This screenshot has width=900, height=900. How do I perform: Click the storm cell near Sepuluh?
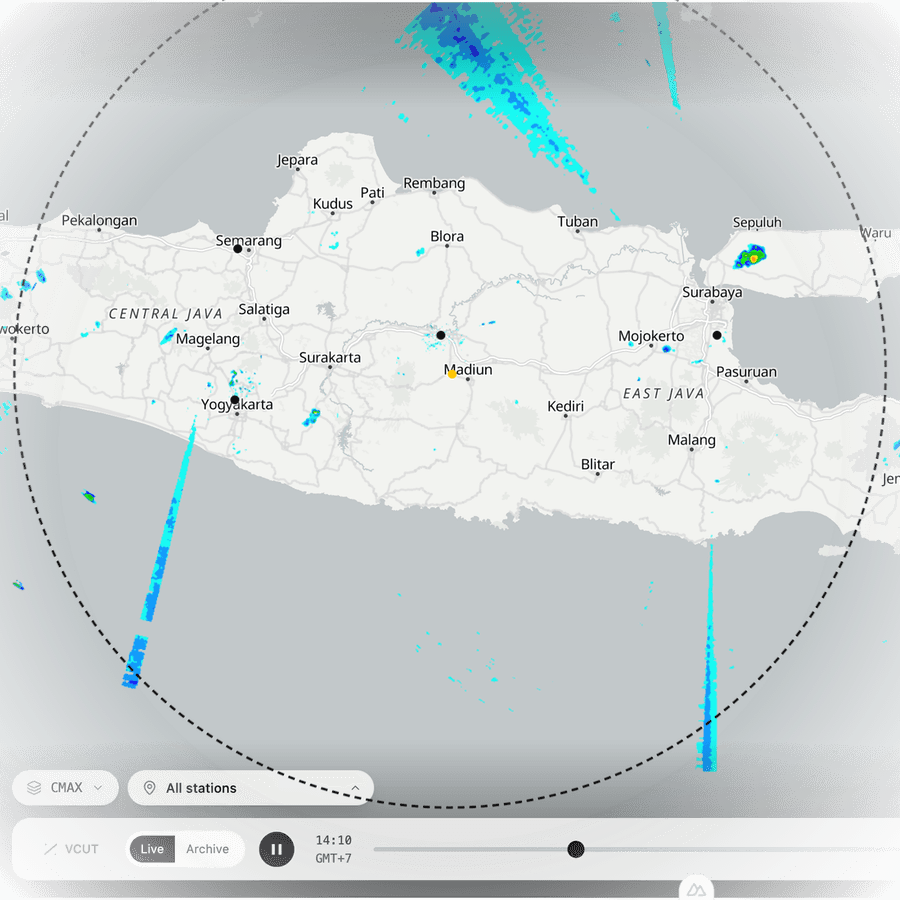(x=750, y=257)
